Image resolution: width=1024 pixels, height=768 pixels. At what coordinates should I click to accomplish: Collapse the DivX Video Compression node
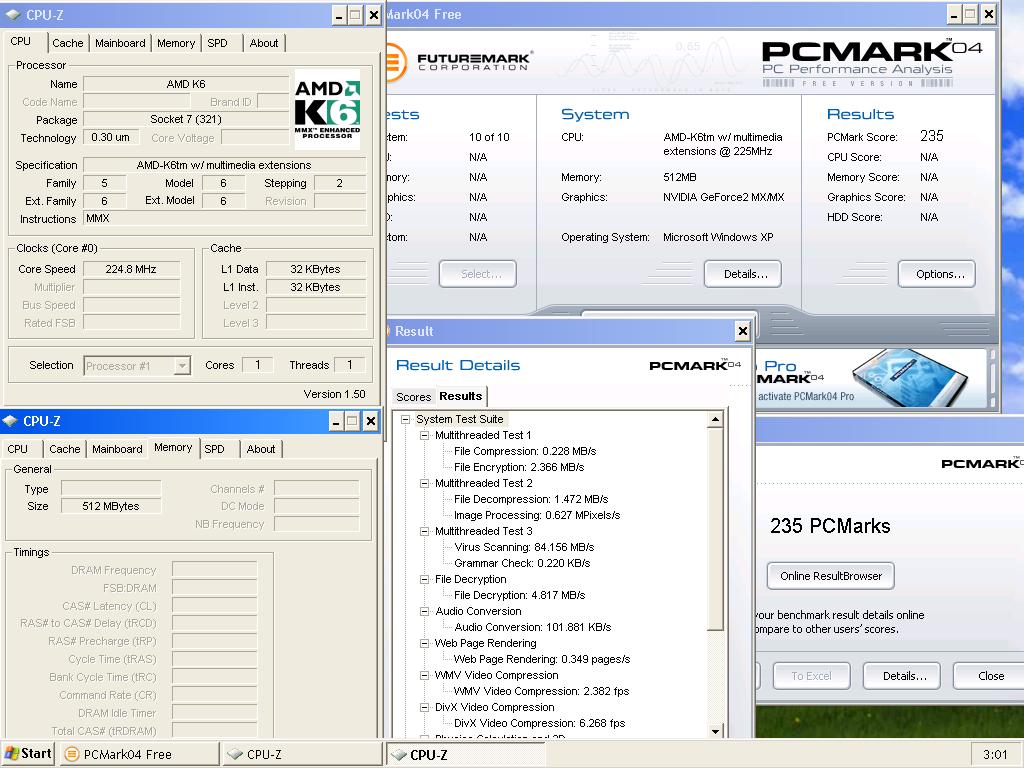coord(424,707)
